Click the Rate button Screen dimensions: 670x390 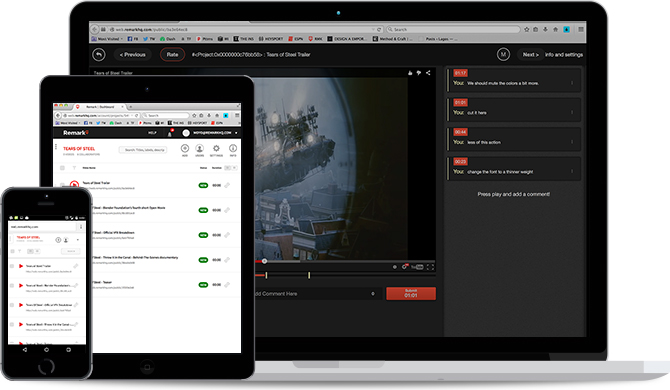point(172,55)
